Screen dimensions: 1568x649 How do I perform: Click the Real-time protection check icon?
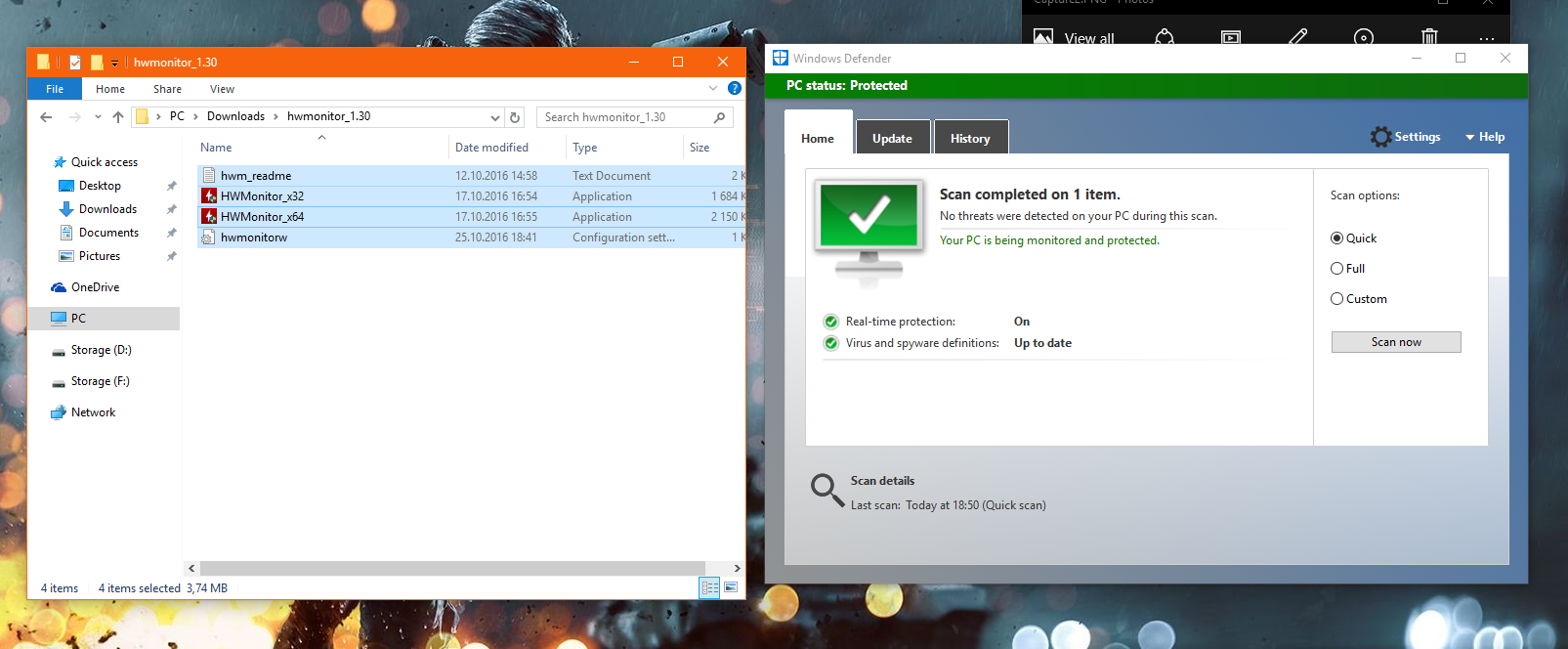coord(830,322)
